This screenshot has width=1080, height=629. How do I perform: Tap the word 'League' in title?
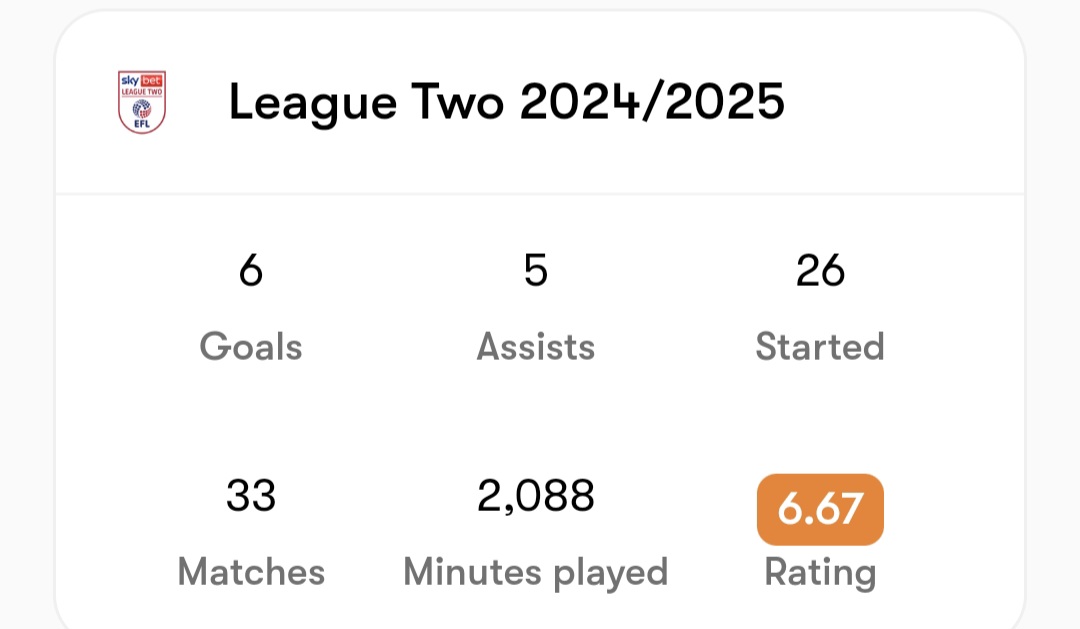[x=313, y=103]
